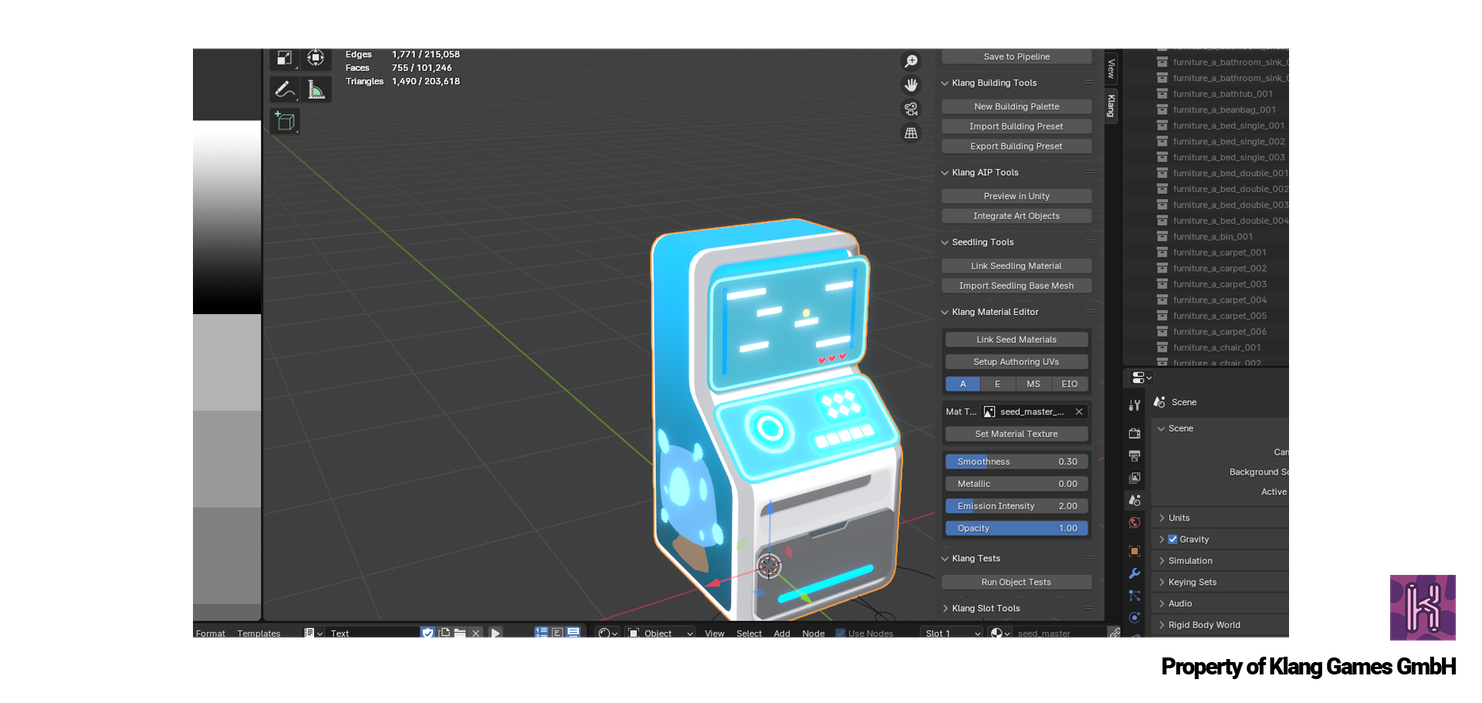Switch perspective/orthographic grid icon
The width and height of the screenshot is (1482, 703).
(911, 133)
